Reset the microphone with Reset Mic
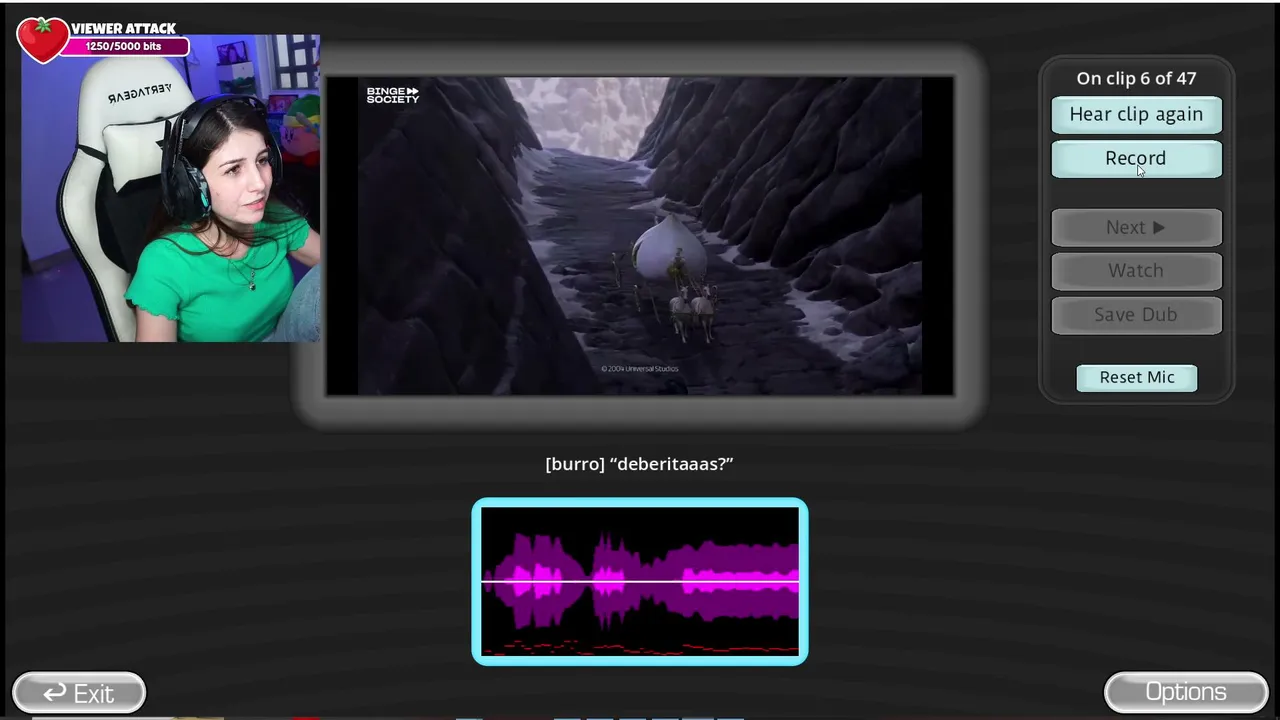Screen dimensions: 1280x720 coord(1137,377)
